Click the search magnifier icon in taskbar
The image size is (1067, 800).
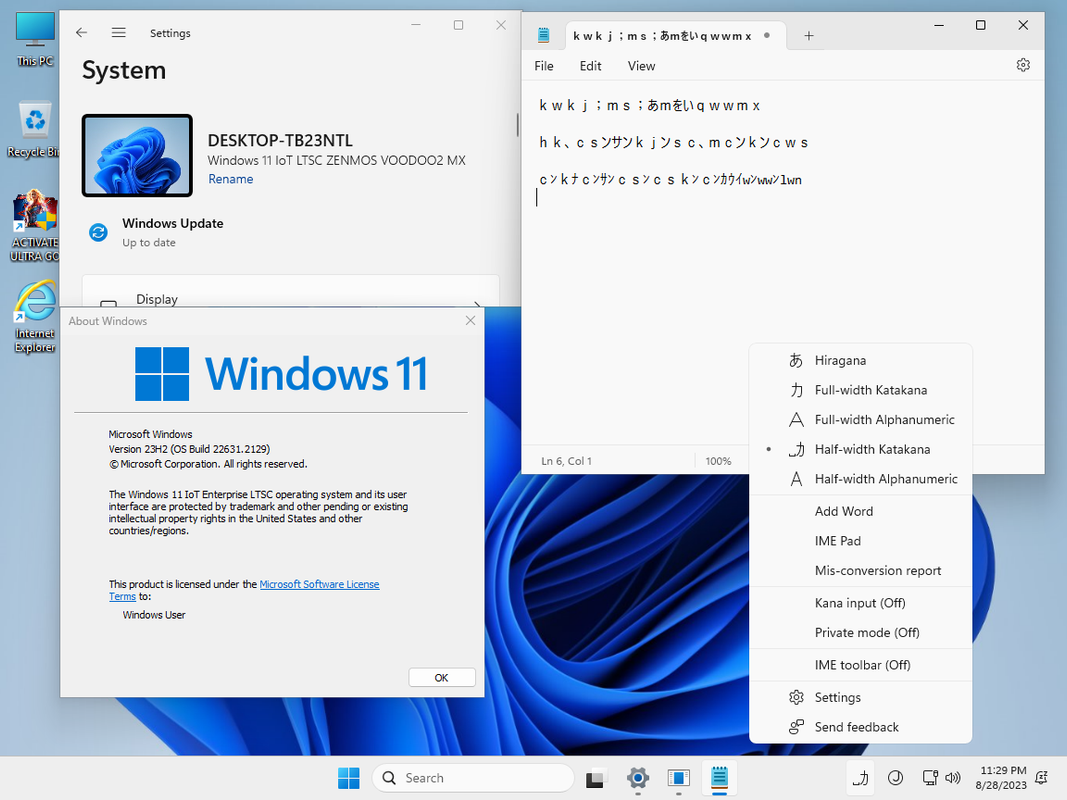click(x=389, y=778)
